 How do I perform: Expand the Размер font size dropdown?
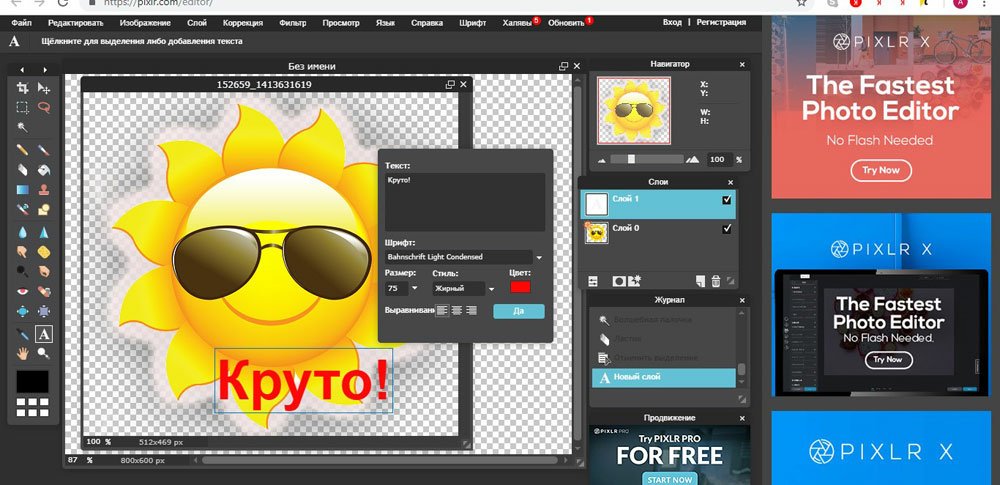(x=414, y=289)
